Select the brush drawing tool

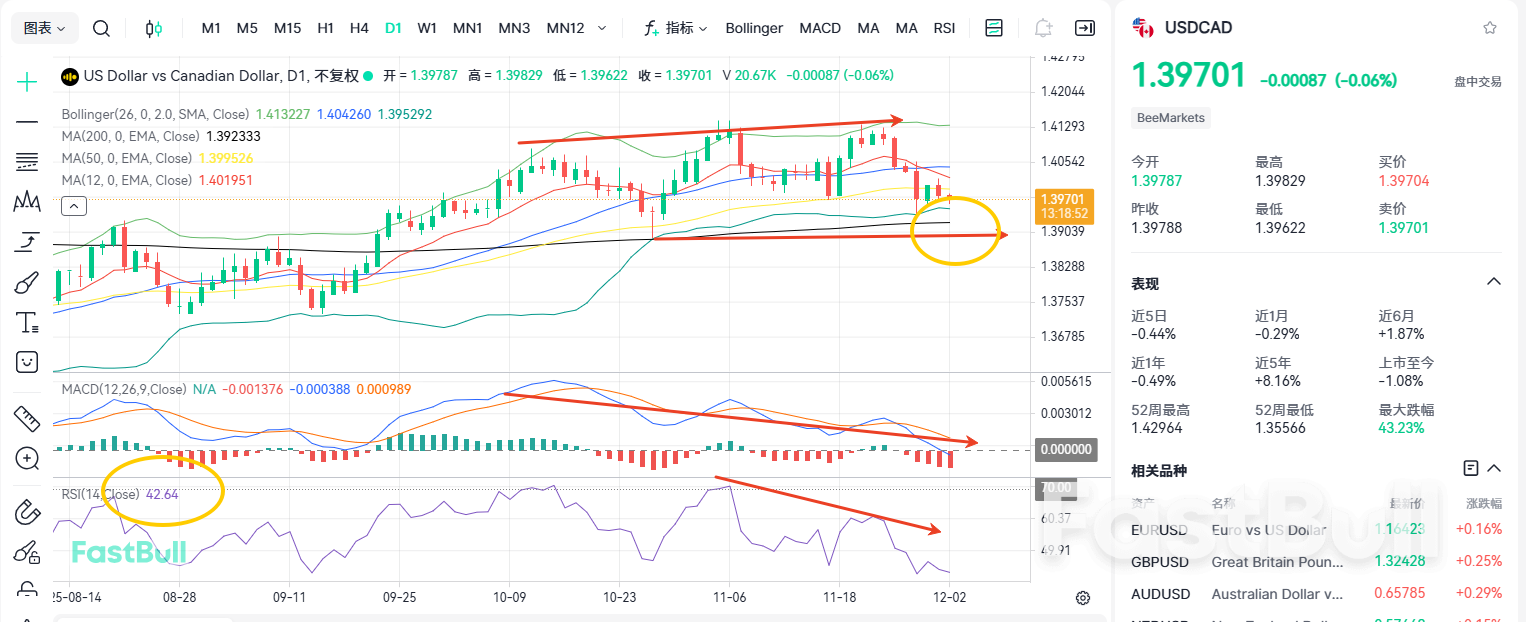pos(27,281)
